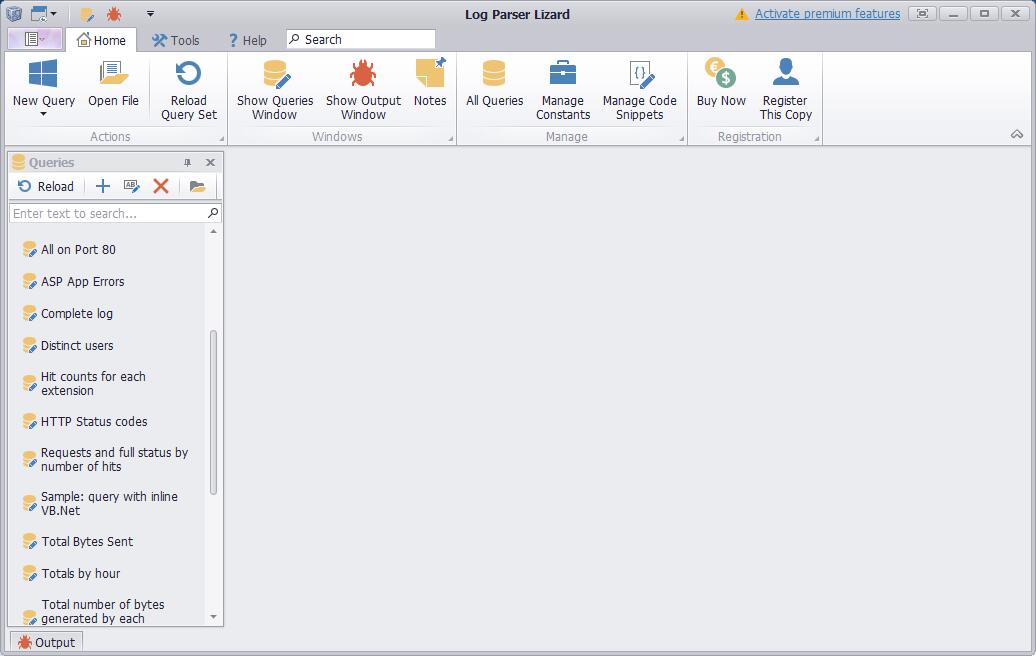Click the Activate premium features link
This screenshot has width=1036, height=656.
(827, 14)
